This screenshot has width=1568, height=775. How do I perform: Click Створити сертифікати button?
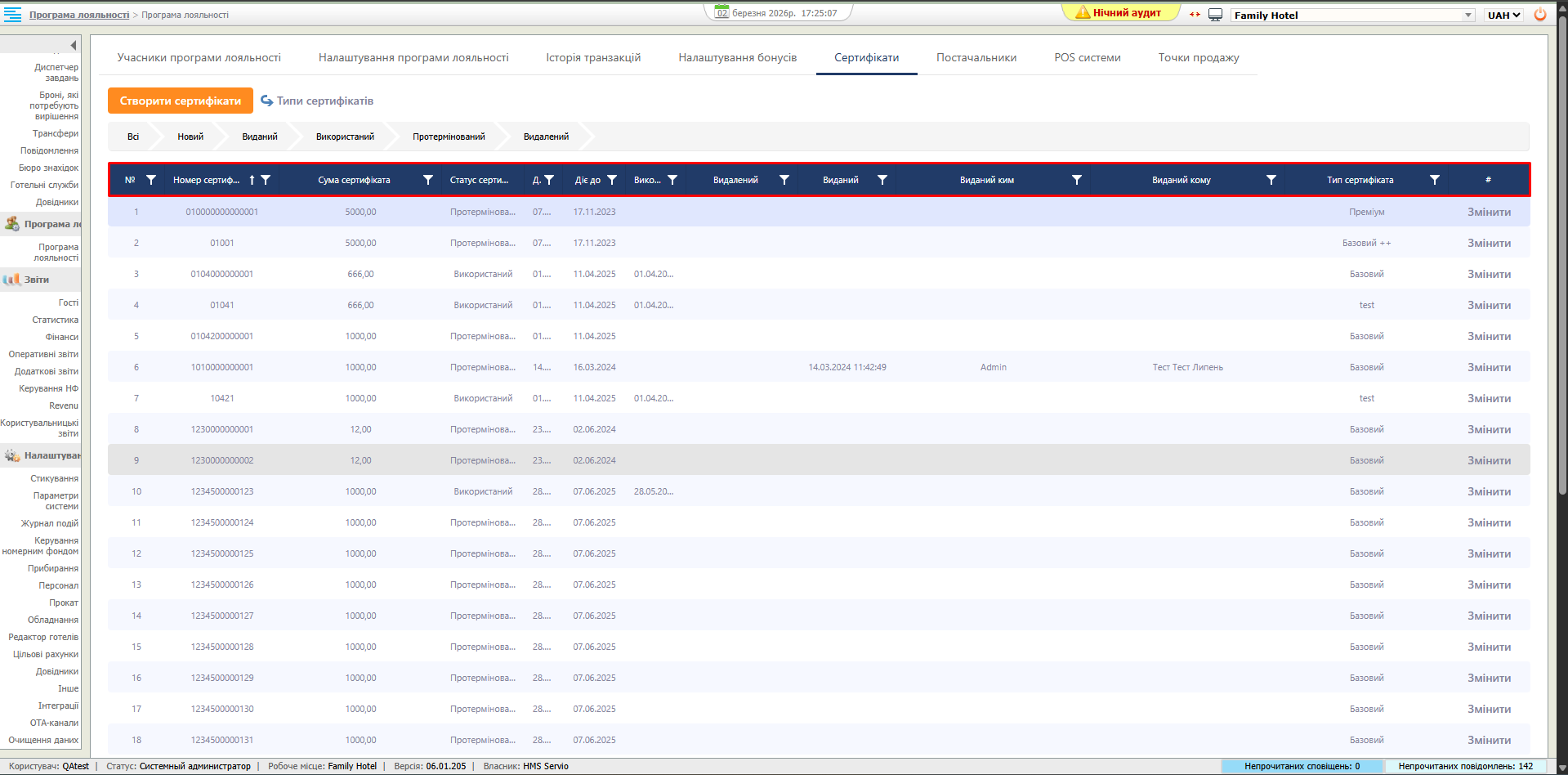click(x=180, y=101)
